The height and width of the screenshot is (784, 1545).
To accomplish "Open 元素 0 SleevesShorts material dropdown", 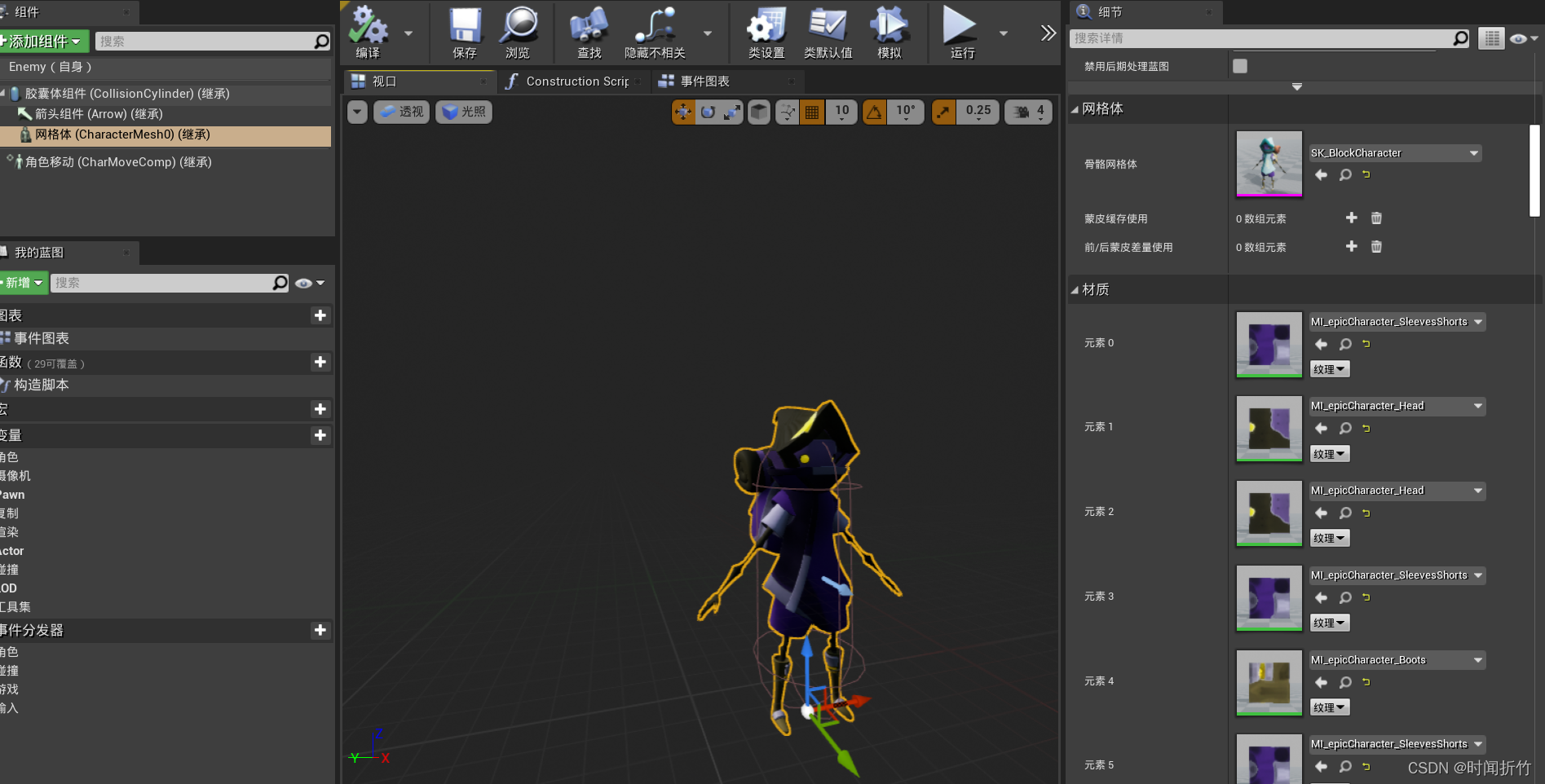I will pyautogui.click(x=1397, y=322).
